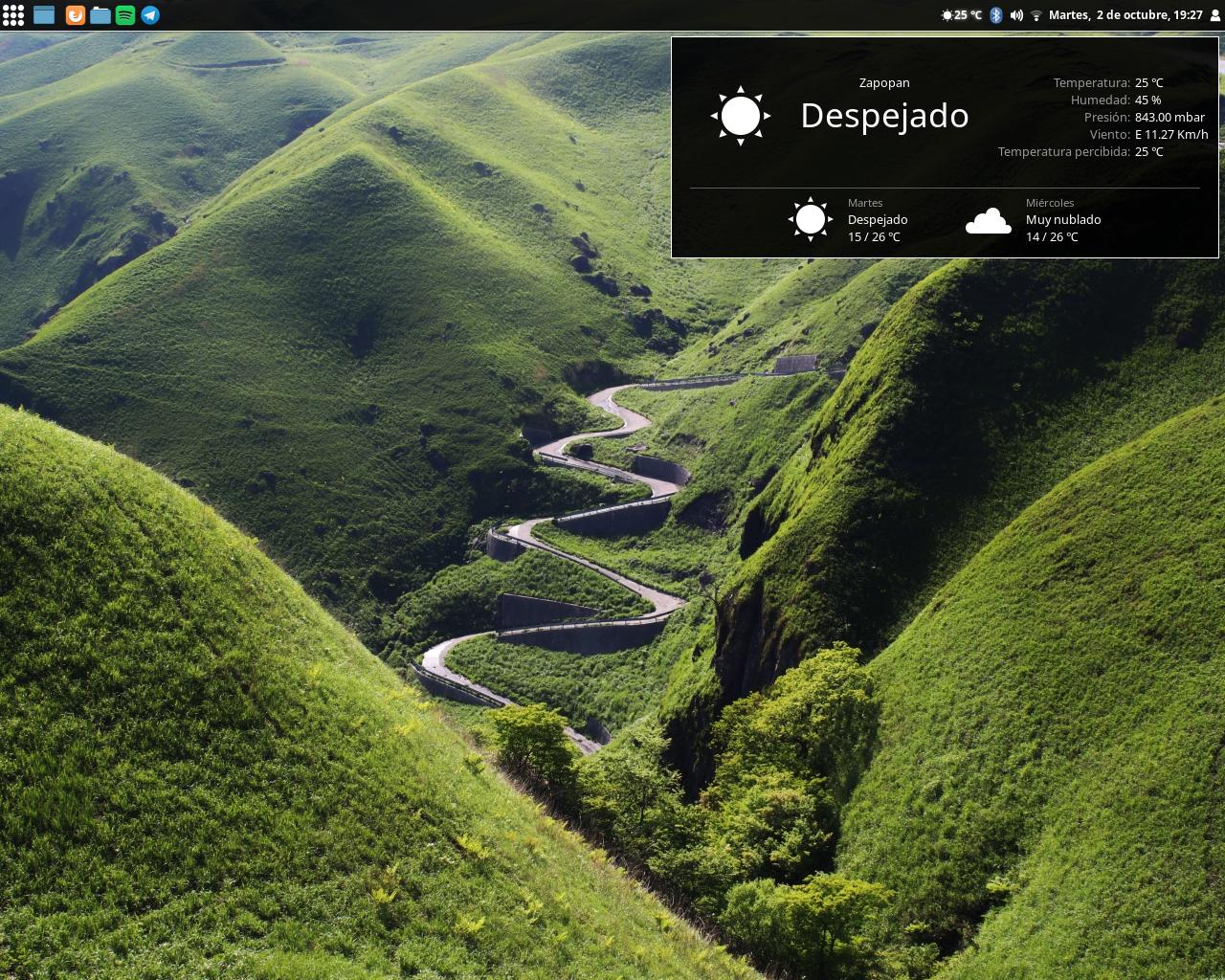Click the Miércoles forecast cloud icon
Image resolution: width=1225 pixels, height=980 pixels.
(x=989, y=221)
